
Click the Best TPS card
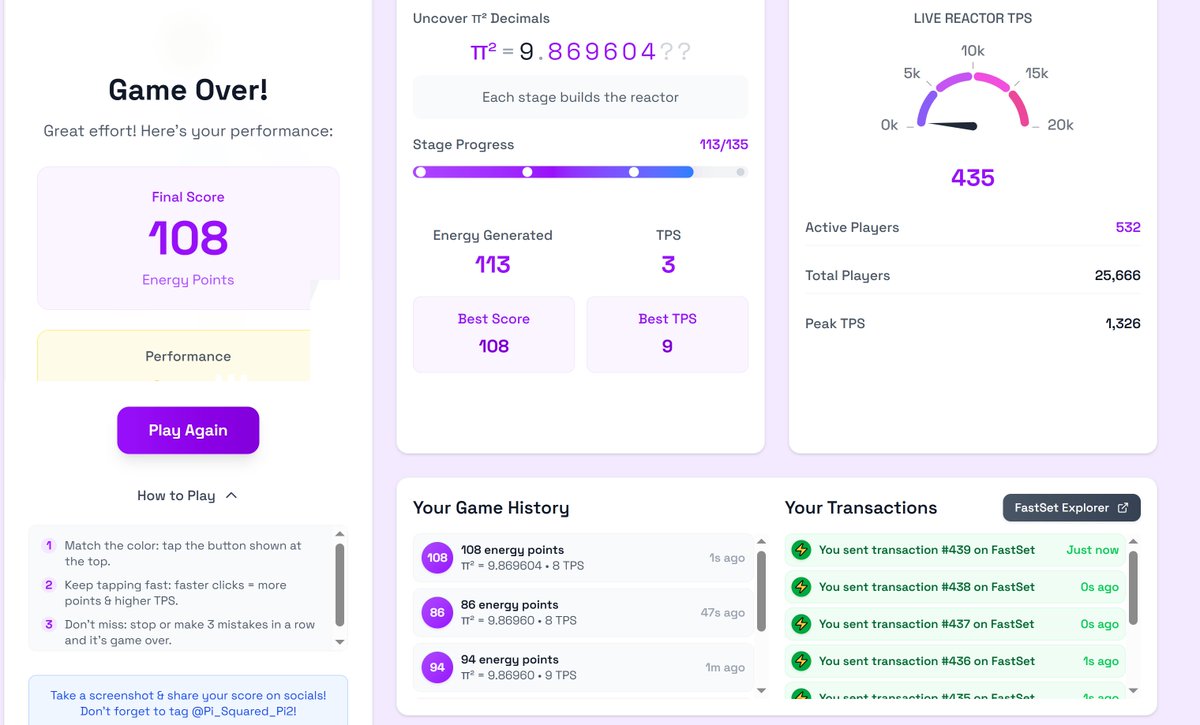(667, 334)
